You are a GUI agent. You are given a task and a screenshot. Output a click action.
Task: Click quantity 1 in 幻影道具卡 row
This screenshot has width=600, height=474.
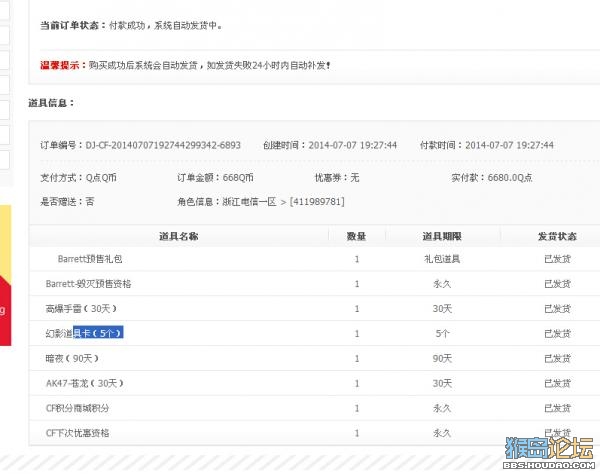(x=357, y=334)
